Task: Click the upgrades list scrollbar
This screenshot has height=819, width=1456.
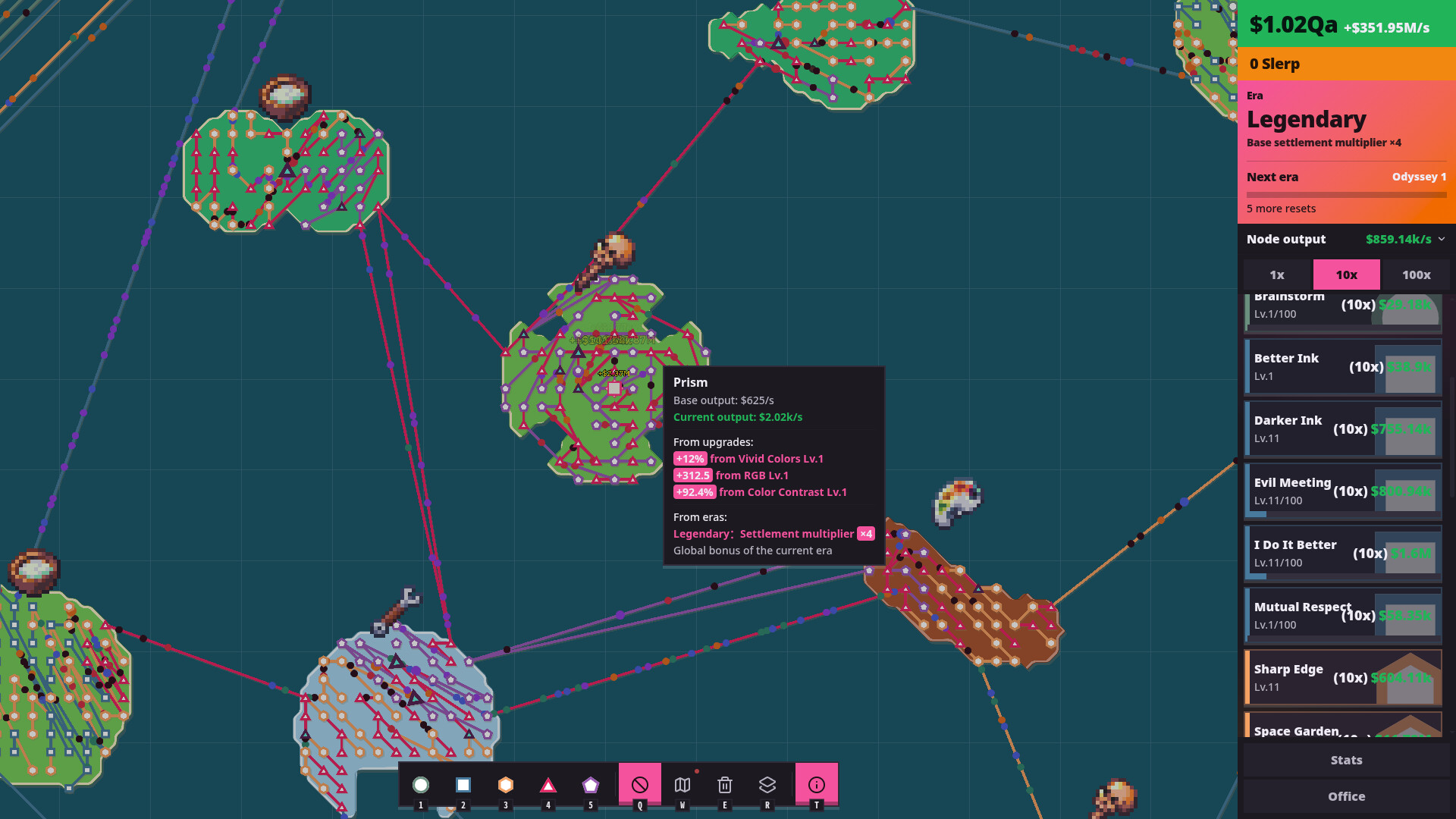Action: 1451,436
